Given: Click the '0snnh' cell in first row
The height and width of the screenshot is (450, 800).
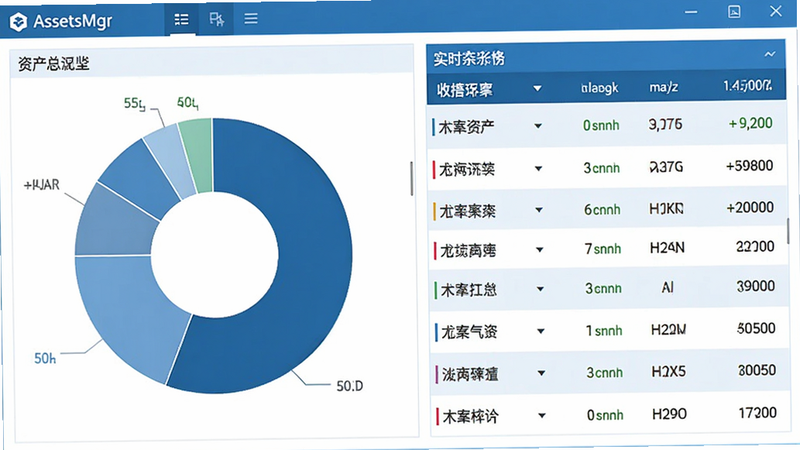Looking at the screenshot, I should coord(601,125).
